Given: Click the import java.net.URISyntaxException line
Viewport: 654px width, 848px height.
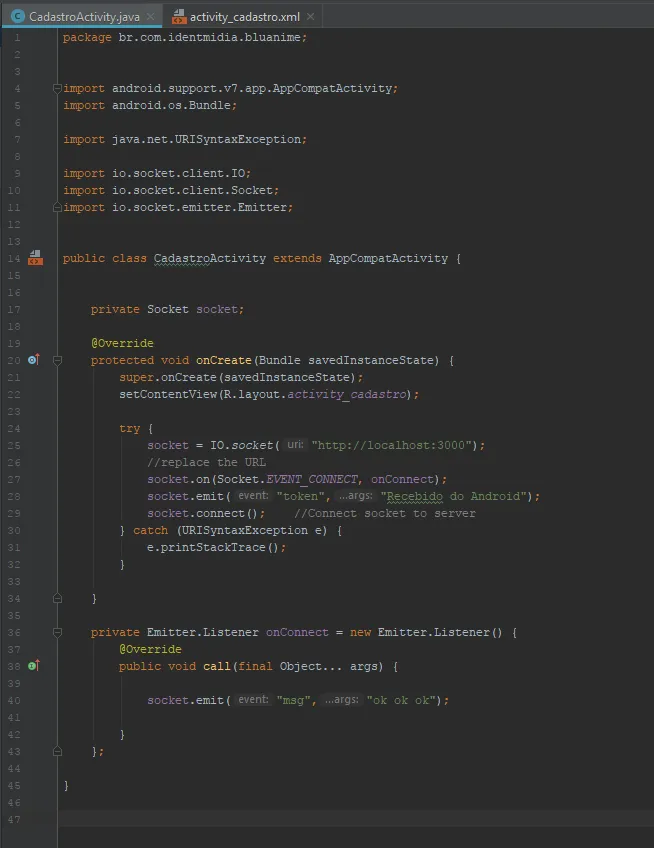Looking at the screenshot, I should coord(185,139).
